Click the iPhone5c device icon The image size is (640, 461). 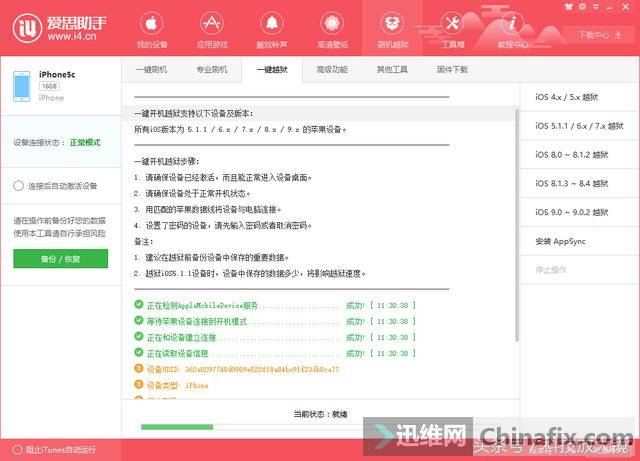coord(22,86)
